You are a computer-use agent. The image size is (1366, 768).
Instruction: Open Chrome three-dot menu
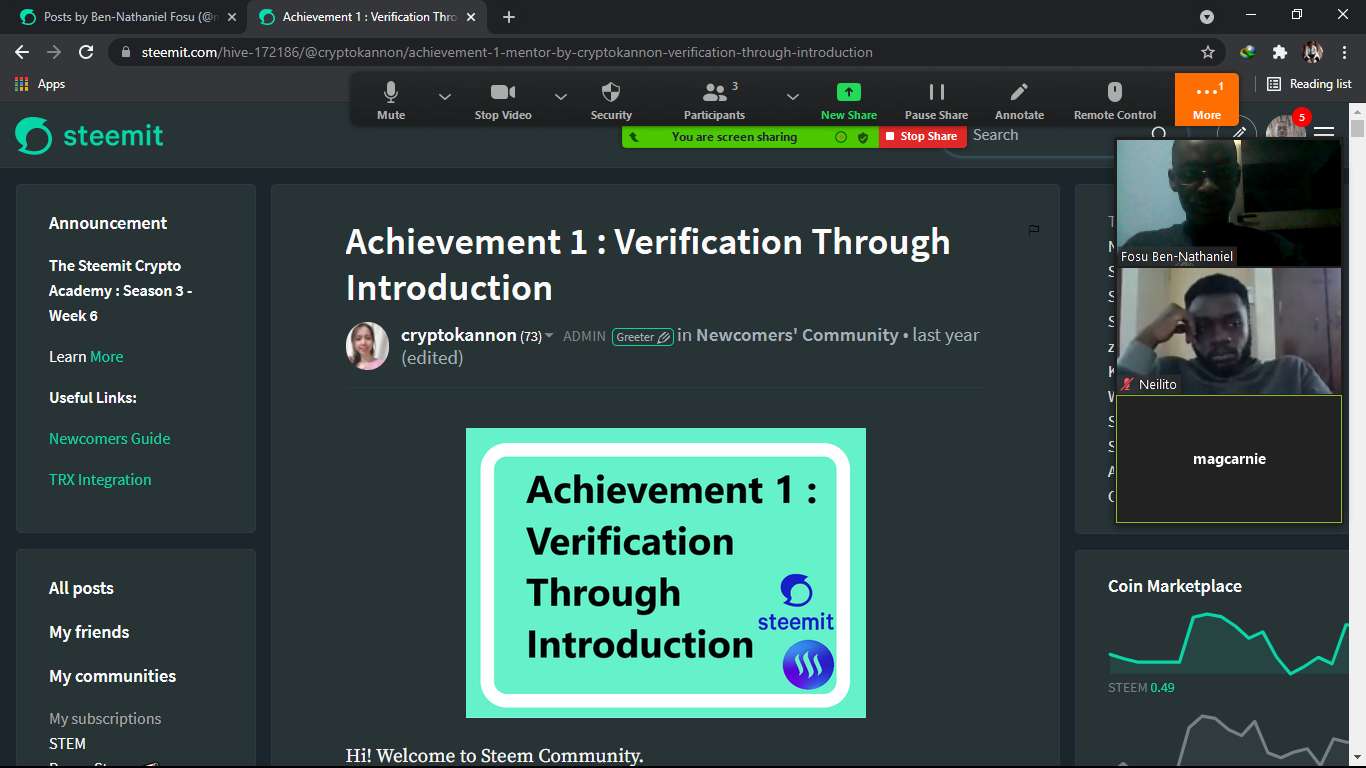[1344, 52]
